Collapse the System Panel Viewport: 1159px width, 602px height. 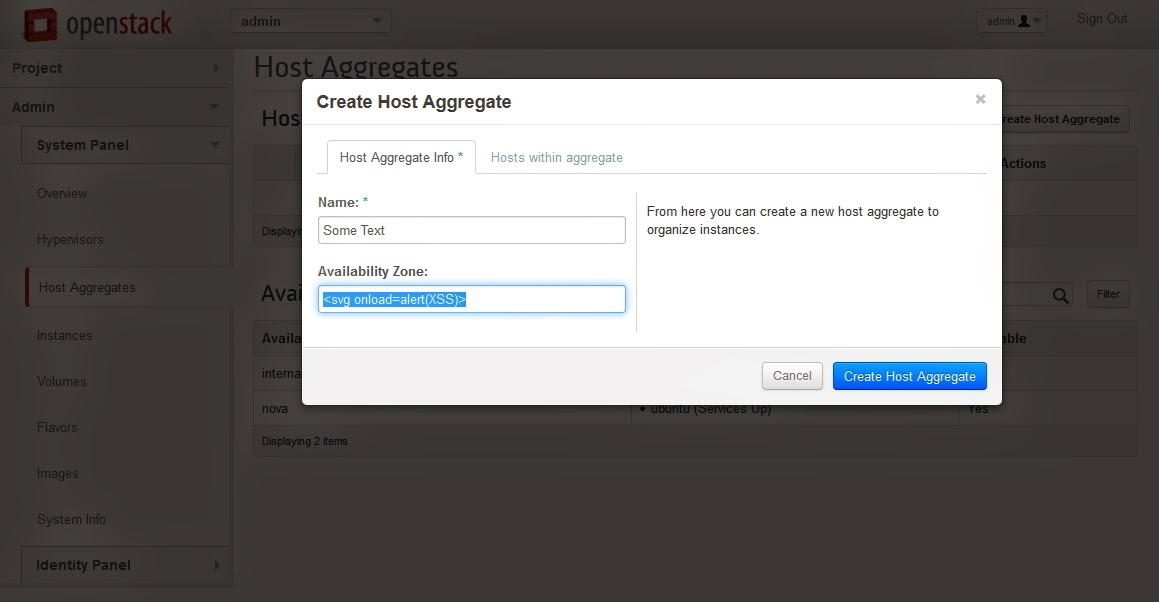point(126,145)
